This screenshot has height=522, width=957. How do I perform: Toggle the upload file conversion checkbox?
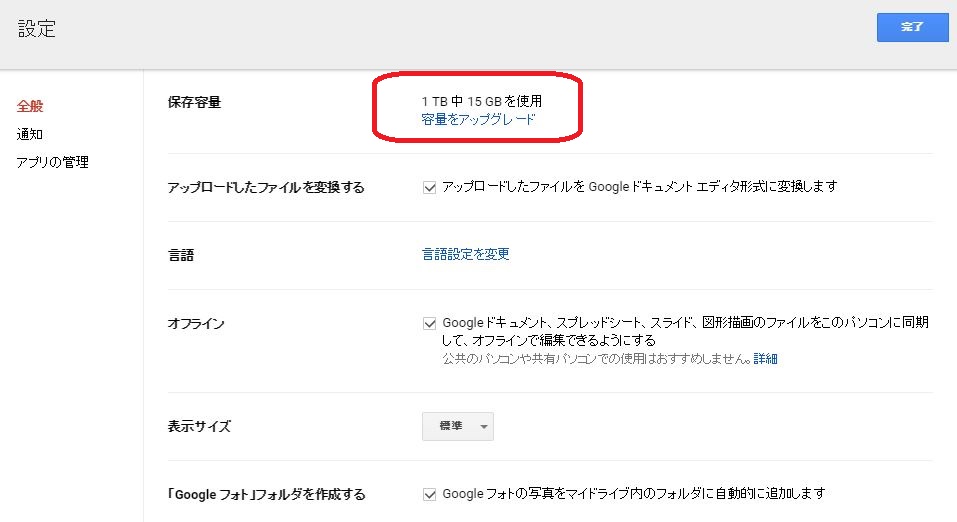[430, 187]
